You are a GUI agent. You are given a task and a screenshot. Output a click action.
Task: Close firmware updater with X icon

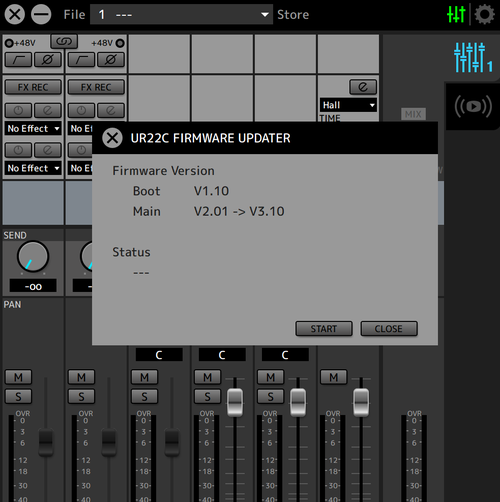click(x=112, y=138)
